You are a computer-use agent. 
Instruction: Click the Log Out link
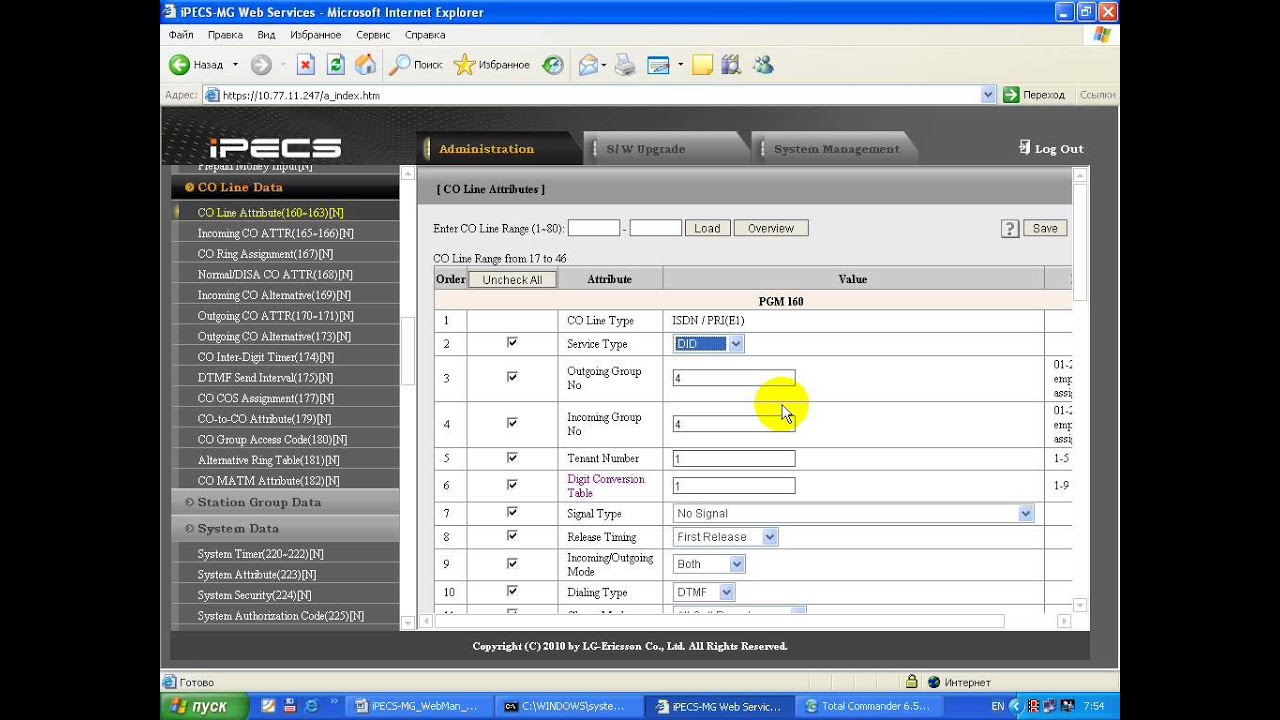(x=1051, y=148)
